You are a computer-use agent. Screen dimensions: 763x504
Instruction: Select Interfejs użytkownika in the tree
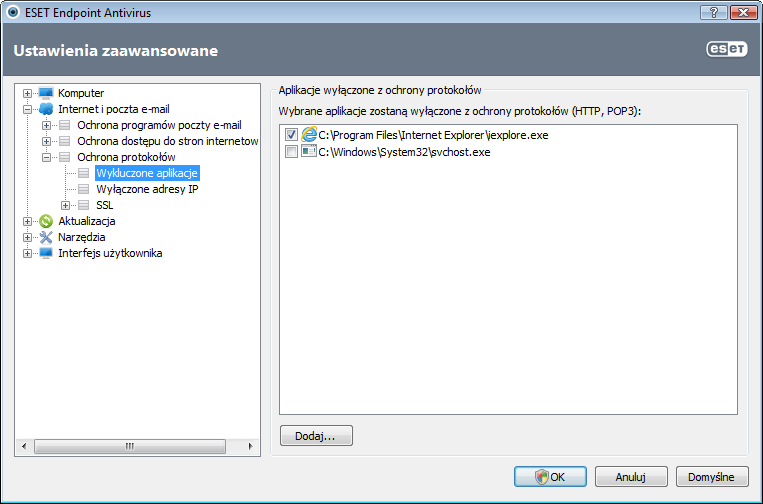[x=110, y=253]
